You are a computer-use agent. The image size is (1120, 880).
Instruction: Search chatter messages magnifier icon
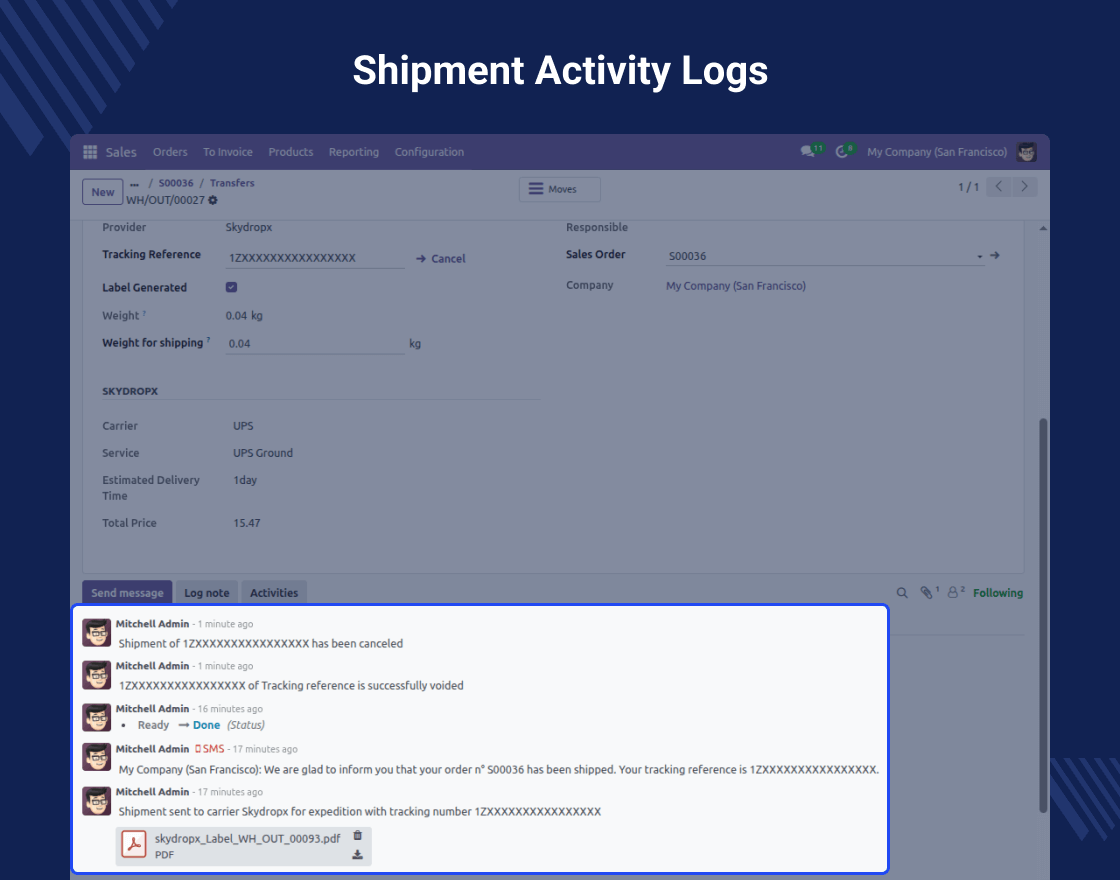[x=902, y=593]
